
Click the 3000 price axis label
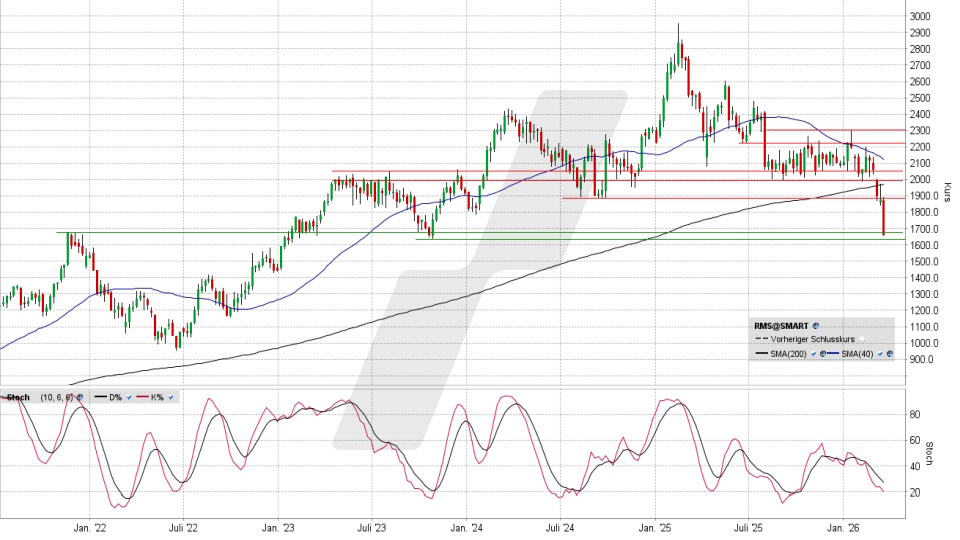click(x=922, y=17)
